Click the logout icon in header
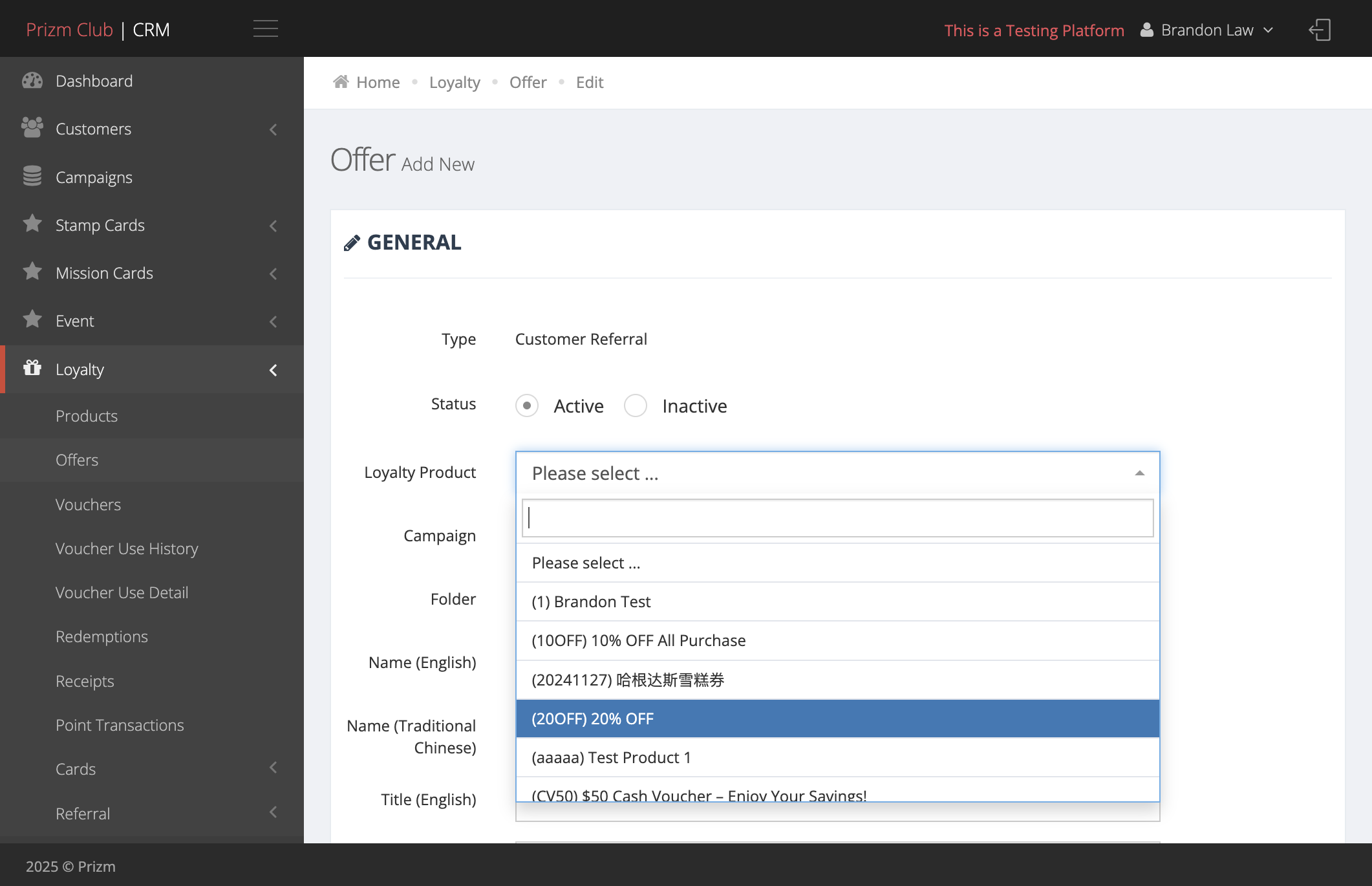Image resolution: width=1372 pixels, height=886 pixels. click(1320, 30)
